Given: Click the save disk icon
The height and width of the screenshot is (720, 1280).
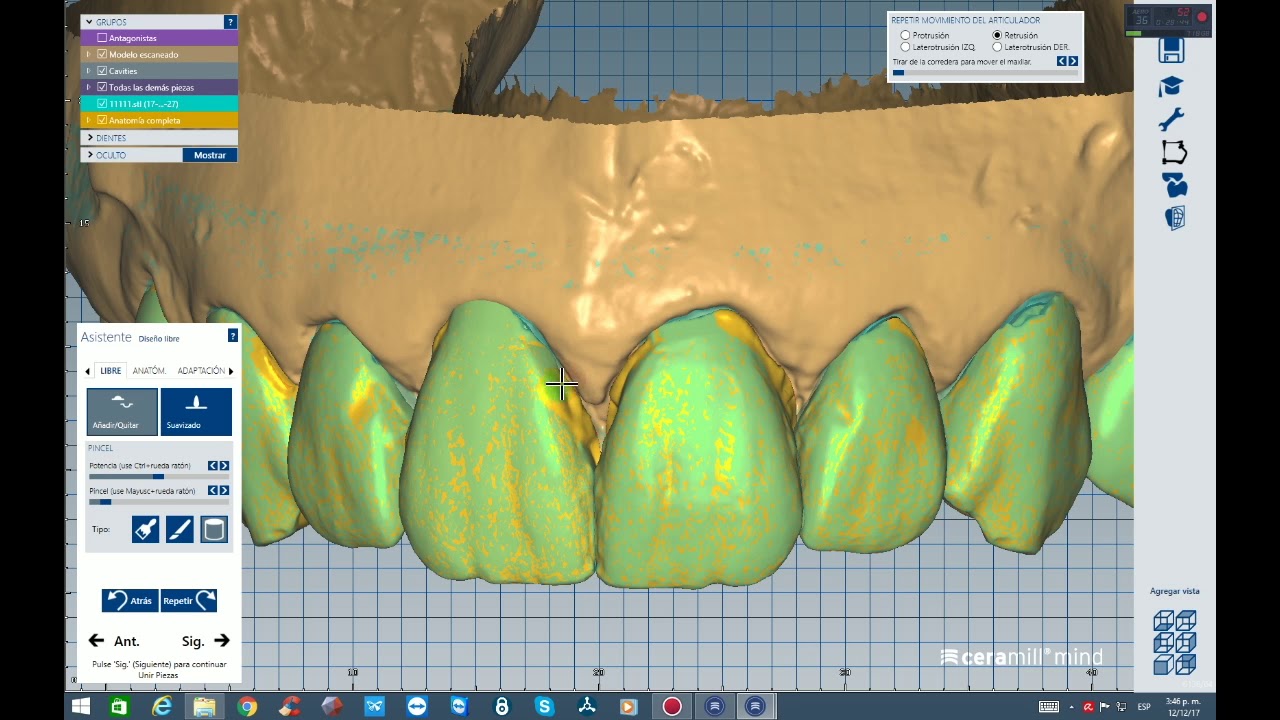Looking at the screenshot, I should click(x=1171, y=50).
